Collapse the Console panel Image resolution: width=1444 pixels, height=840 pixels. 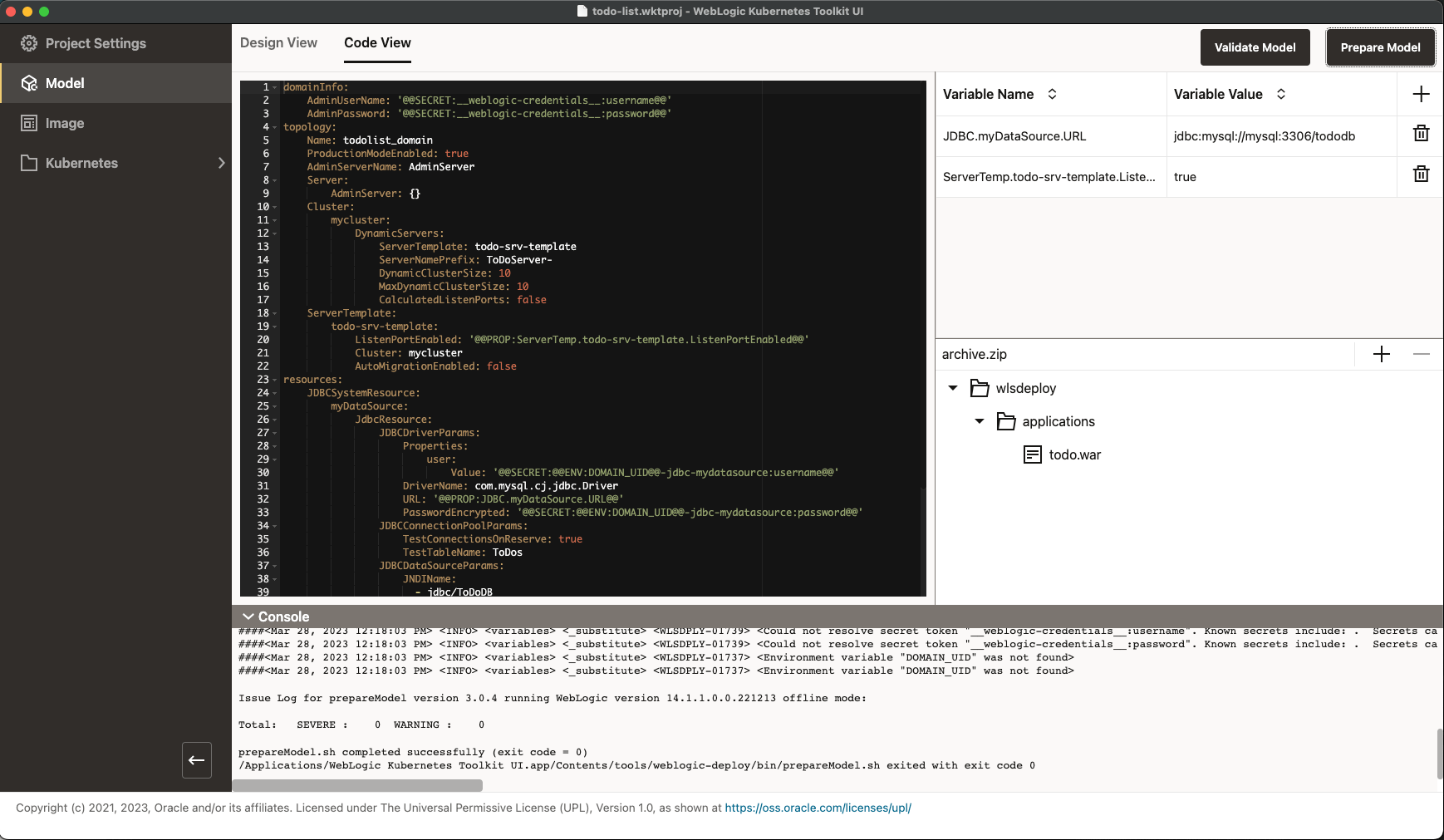[247, 616]
